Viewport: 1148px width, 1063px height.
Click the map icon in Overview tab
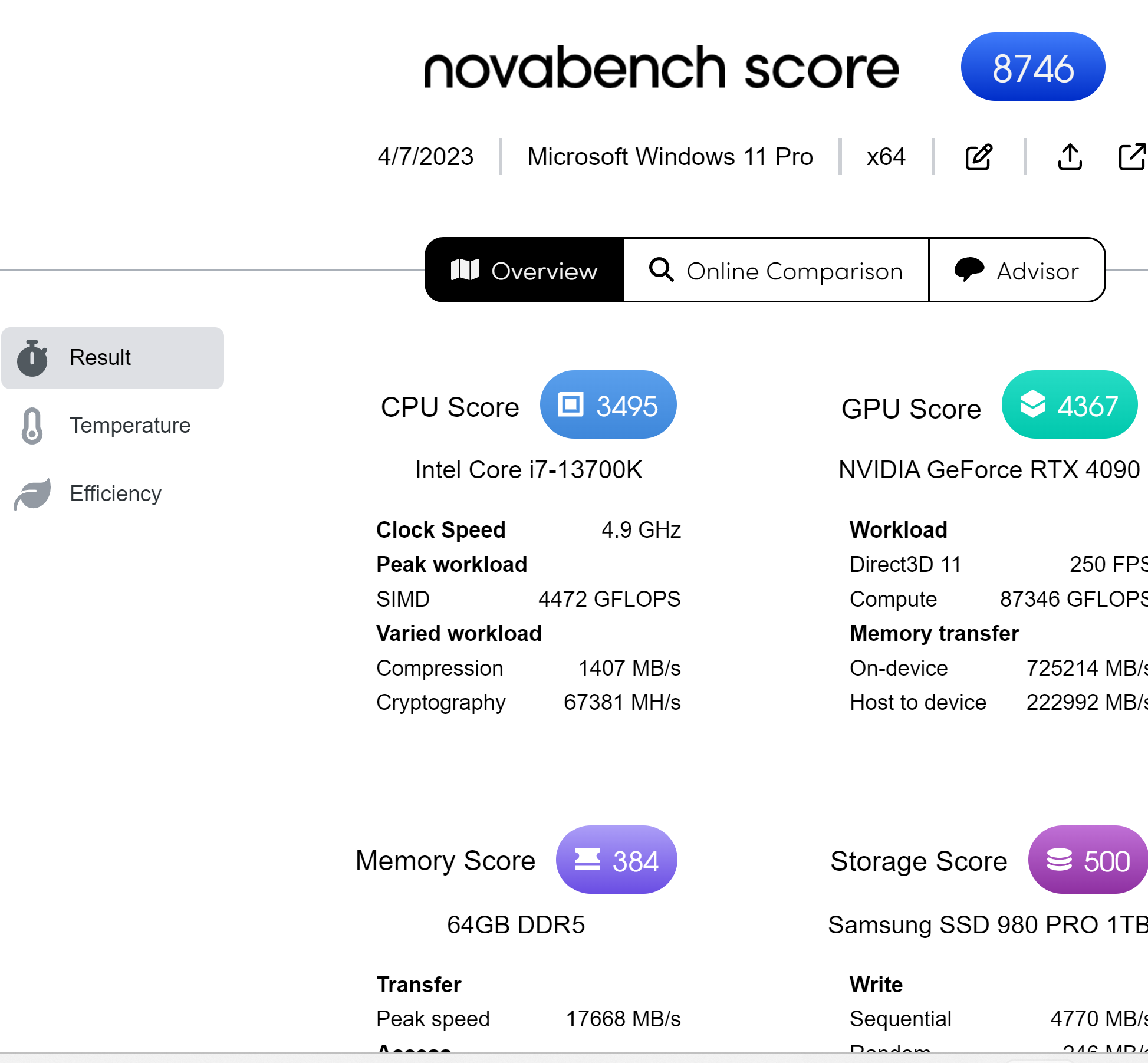pyautogui.click(x=465, y=270)
